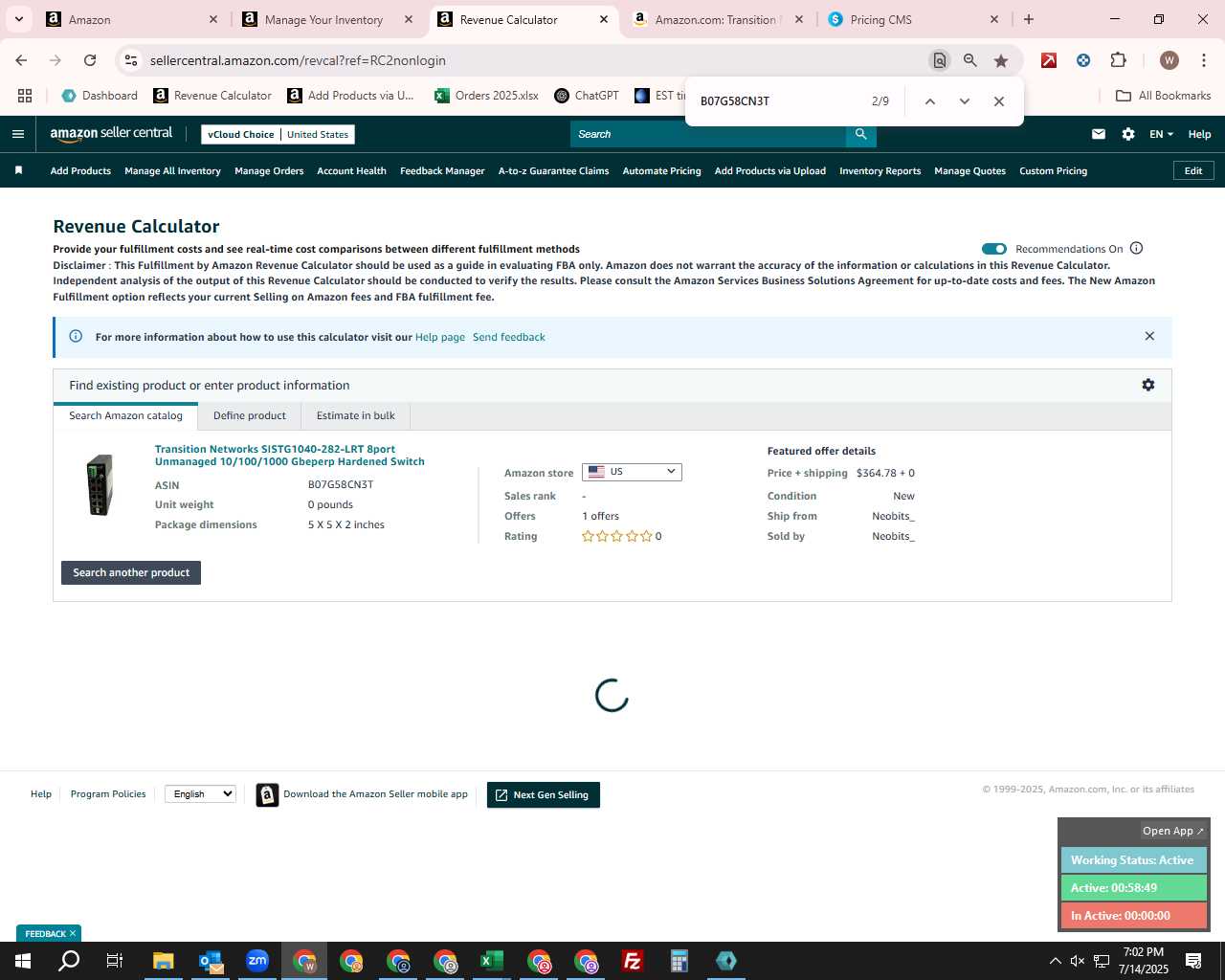This screenshot has width=1225, height=980.
Task: Click the Search another product button
Action: click(131, 572)
